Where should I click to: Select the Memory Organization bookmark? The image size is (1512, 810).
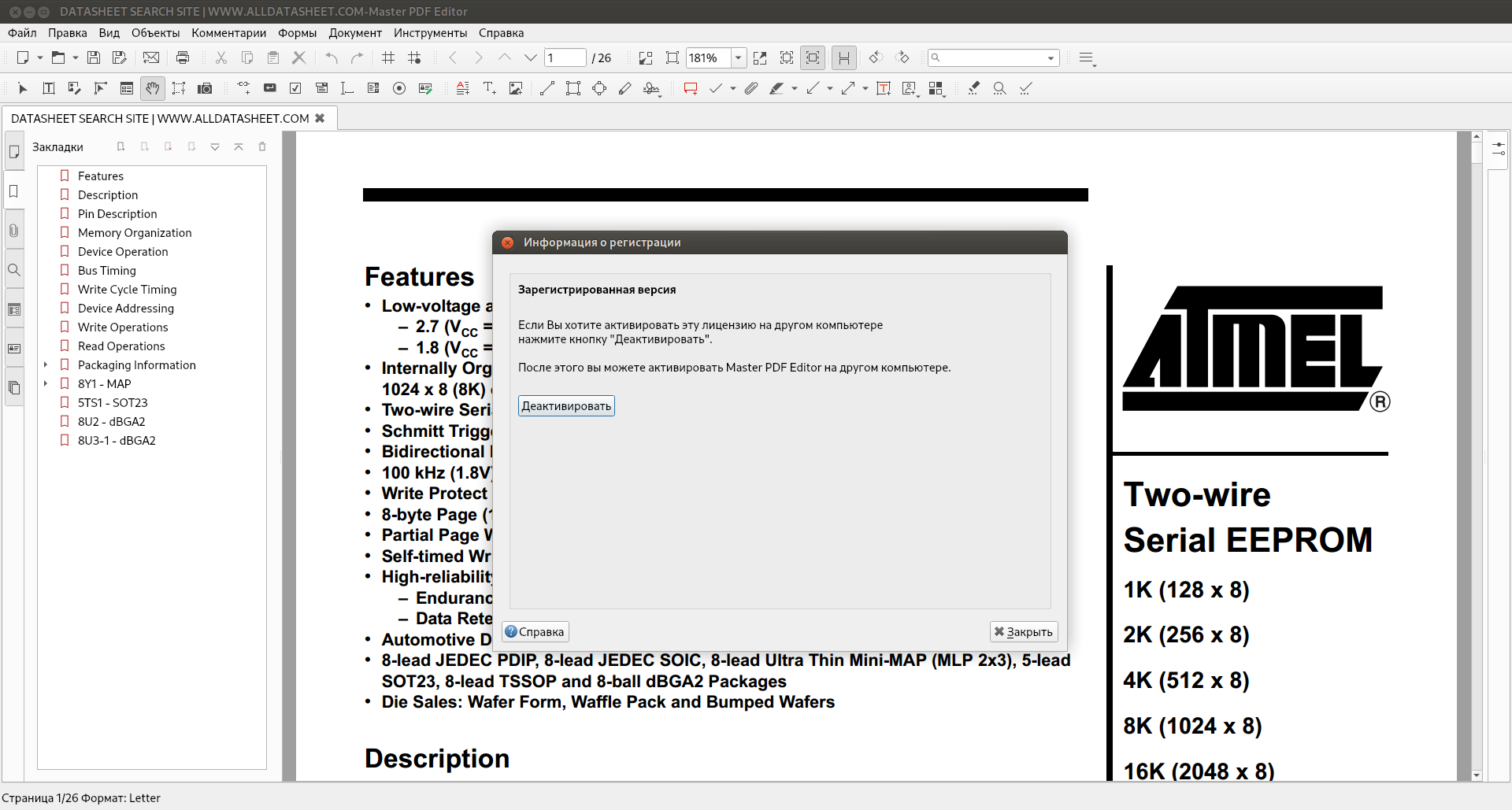pos(135,232)
